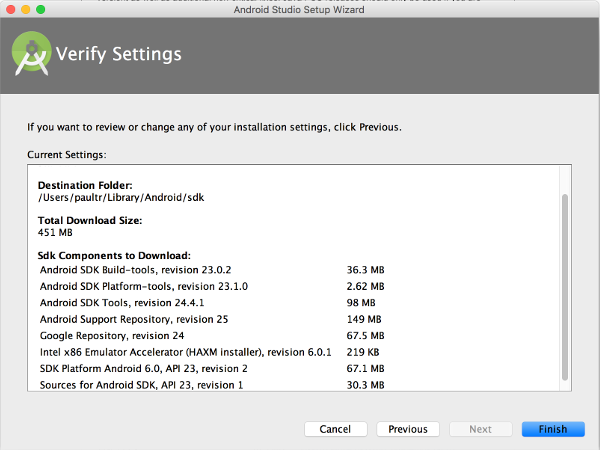Click the 'Total Download Size:' heading
This screenshot has width=600, height=450.
(90, 220)
